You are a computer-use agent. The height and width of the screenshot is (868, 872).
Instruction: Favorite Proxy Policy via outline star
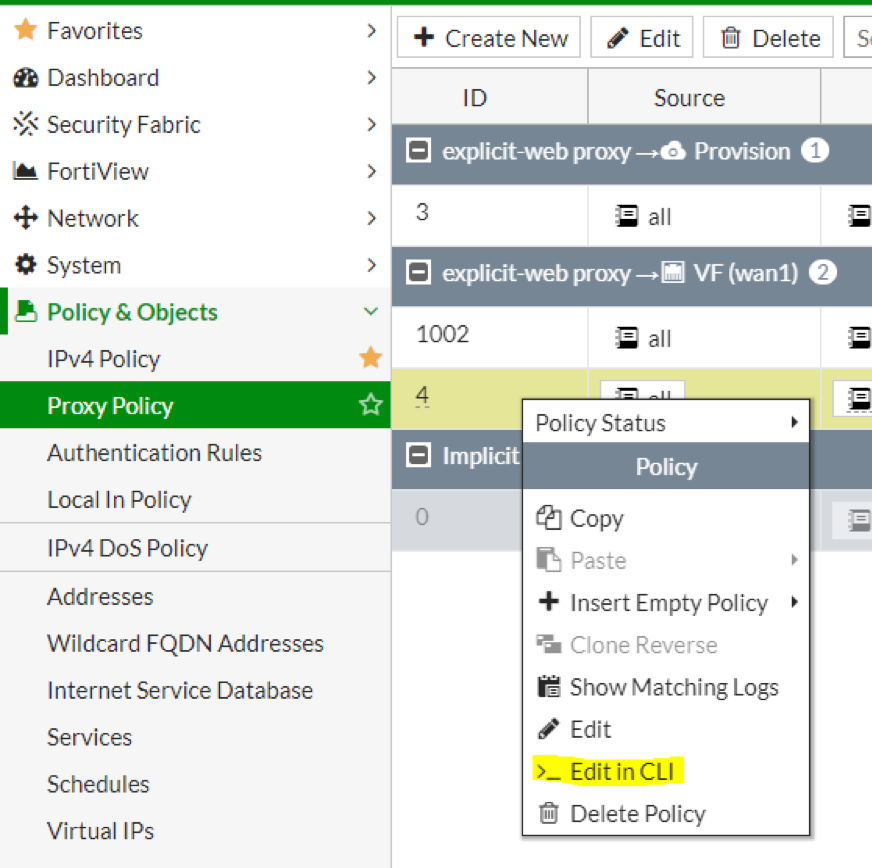coord(370,405)
